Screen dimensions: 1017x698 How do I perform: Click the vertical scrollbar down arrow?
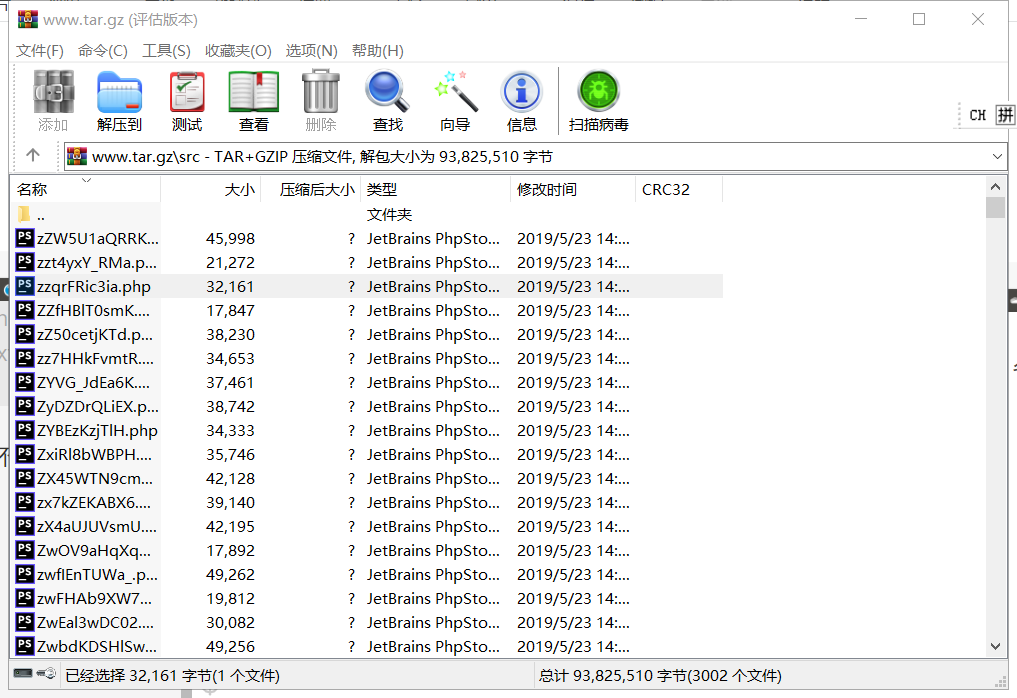[995, 646]
